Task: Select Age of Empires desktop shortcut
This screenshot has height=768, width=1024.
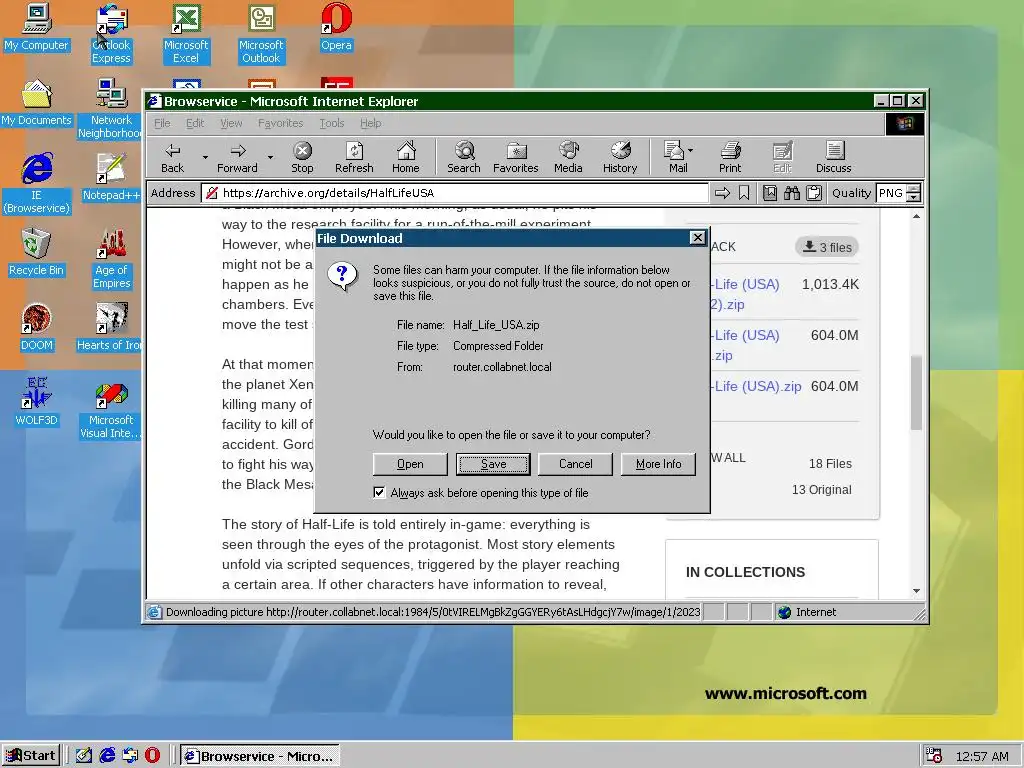Action: coord(111,259)
